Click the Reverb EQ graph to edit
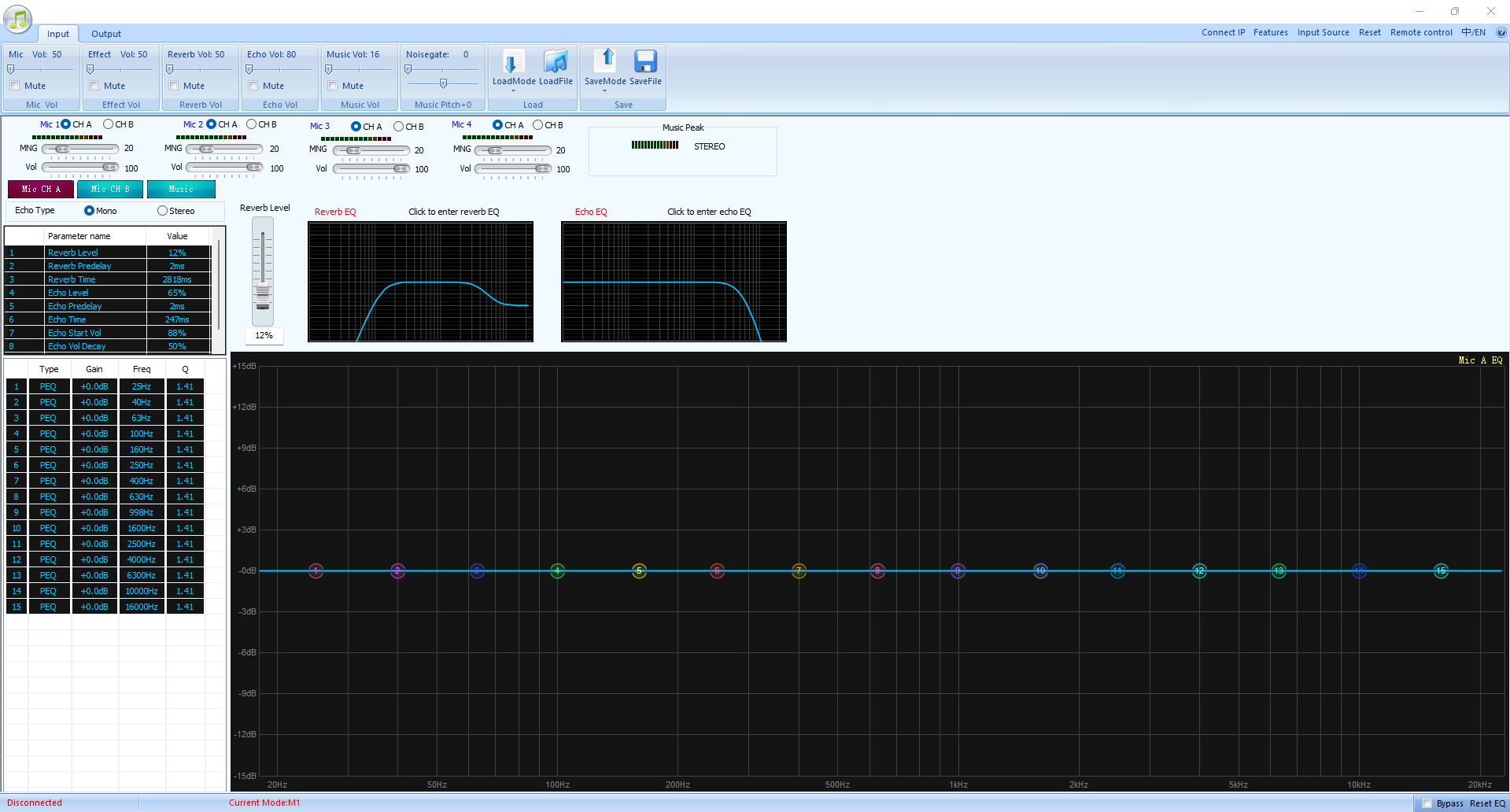This screenshot has height=812, width=1510. point(420,282)
